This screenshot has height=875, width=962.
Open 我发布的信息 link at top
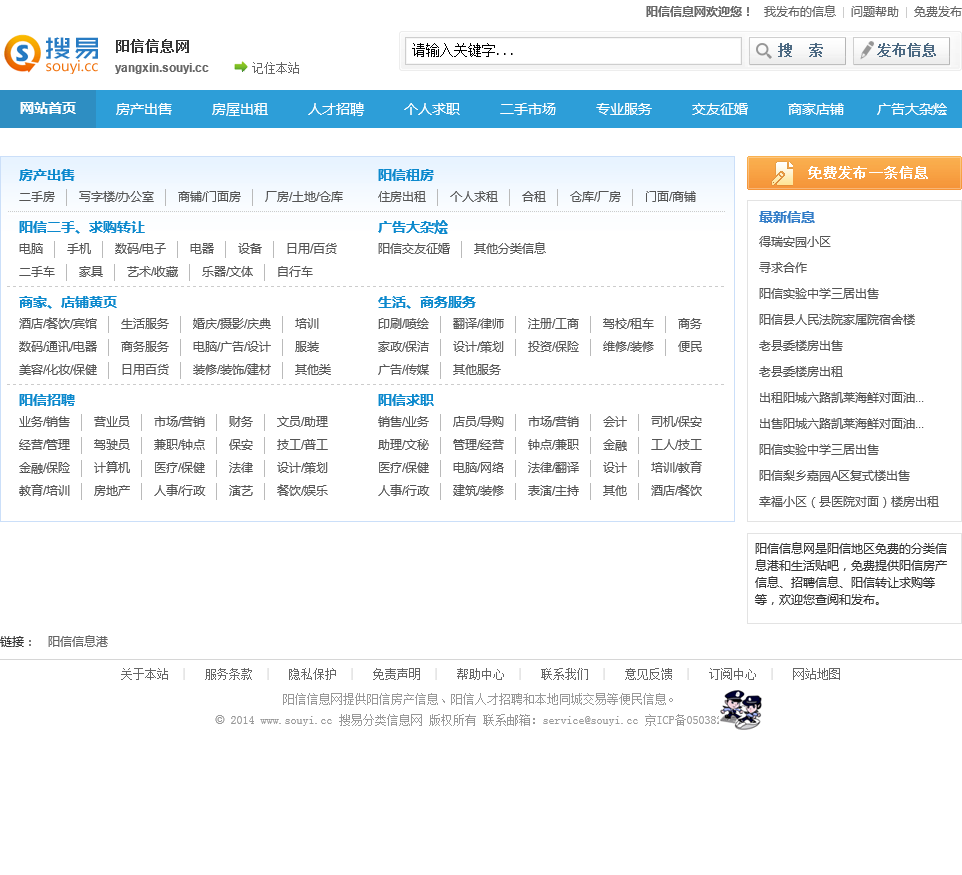pos(799,12)
